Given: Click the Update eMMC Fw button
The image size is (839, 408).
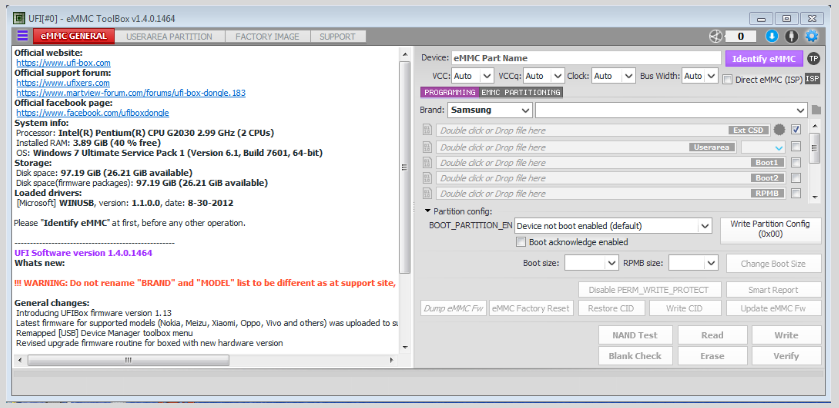Looking at the screenshot, I should (773, 309).
